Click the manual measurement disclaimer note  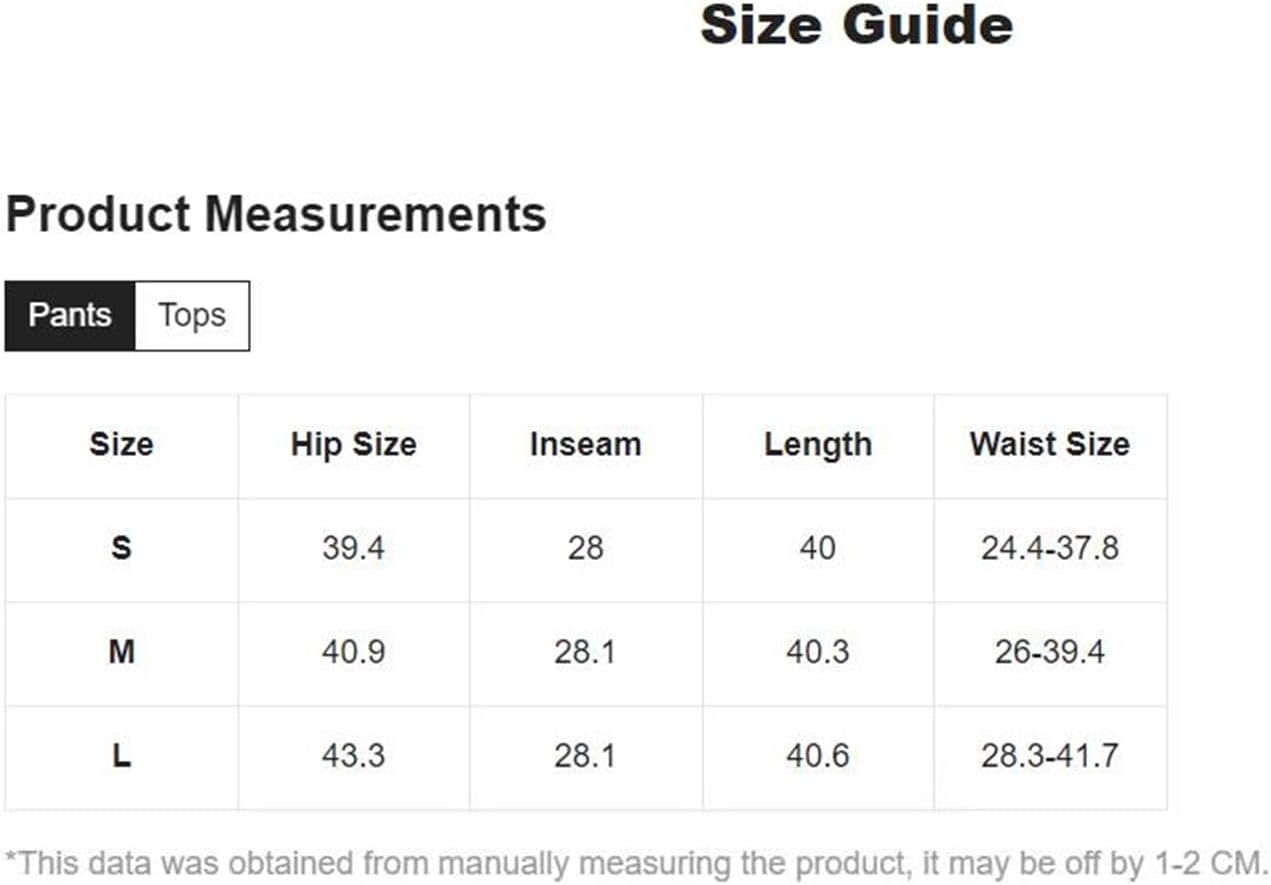coord(637,862)
